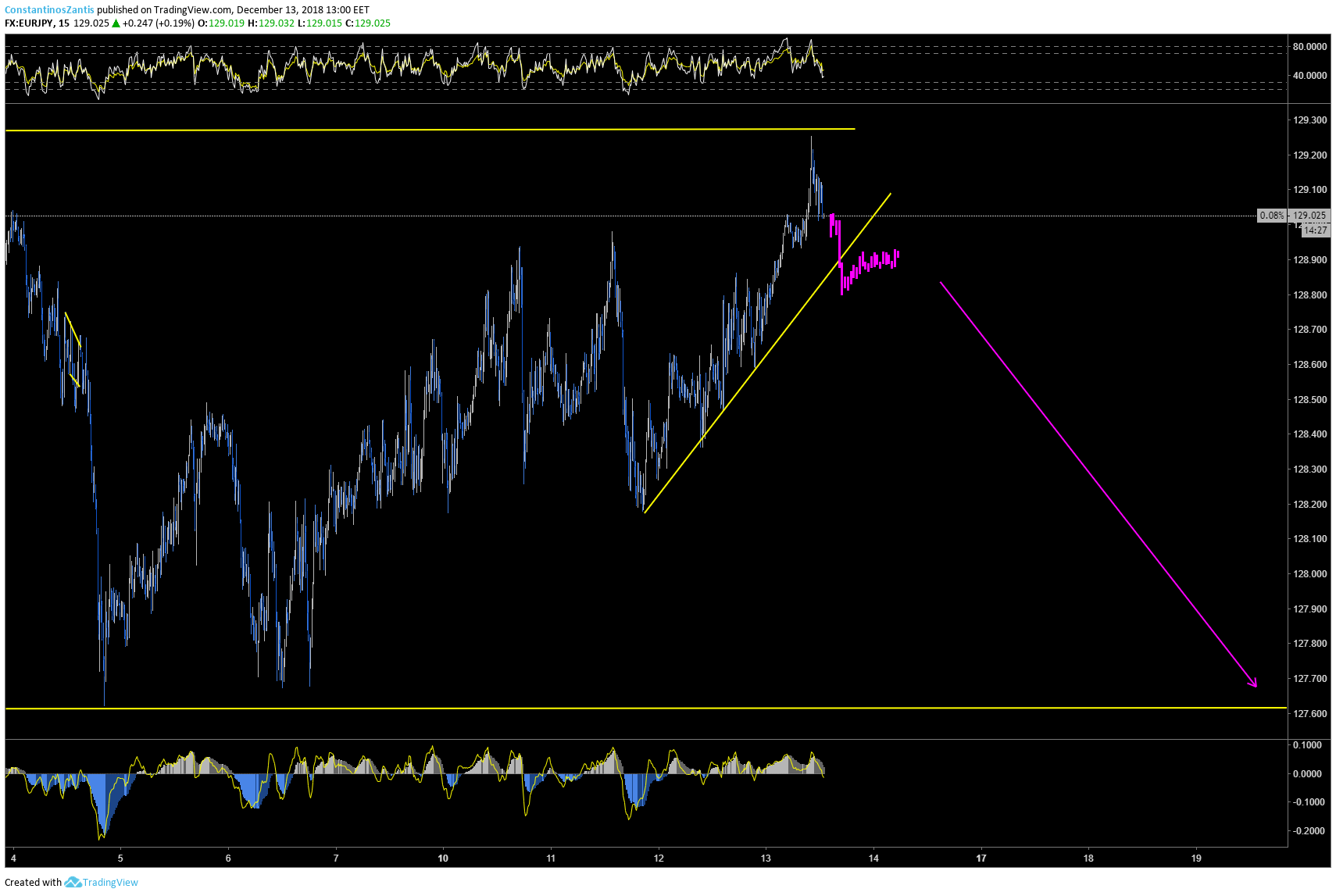Click the MACD 0.0000 scale label
This screenshot has width=1336, height=896.
click(1307, 774)
